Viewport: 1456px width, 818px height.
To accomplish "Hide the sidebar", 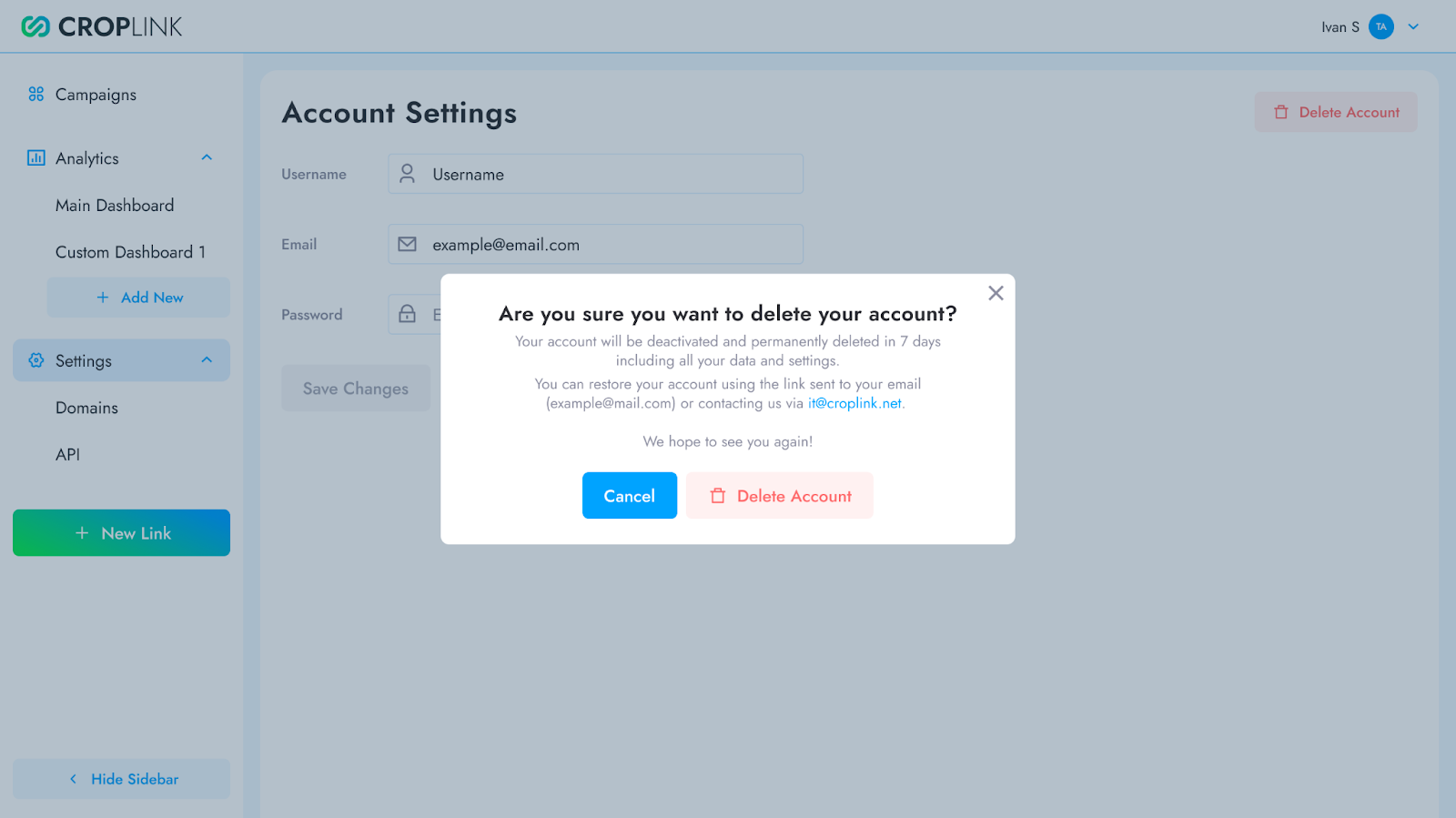I will [122, 779].
